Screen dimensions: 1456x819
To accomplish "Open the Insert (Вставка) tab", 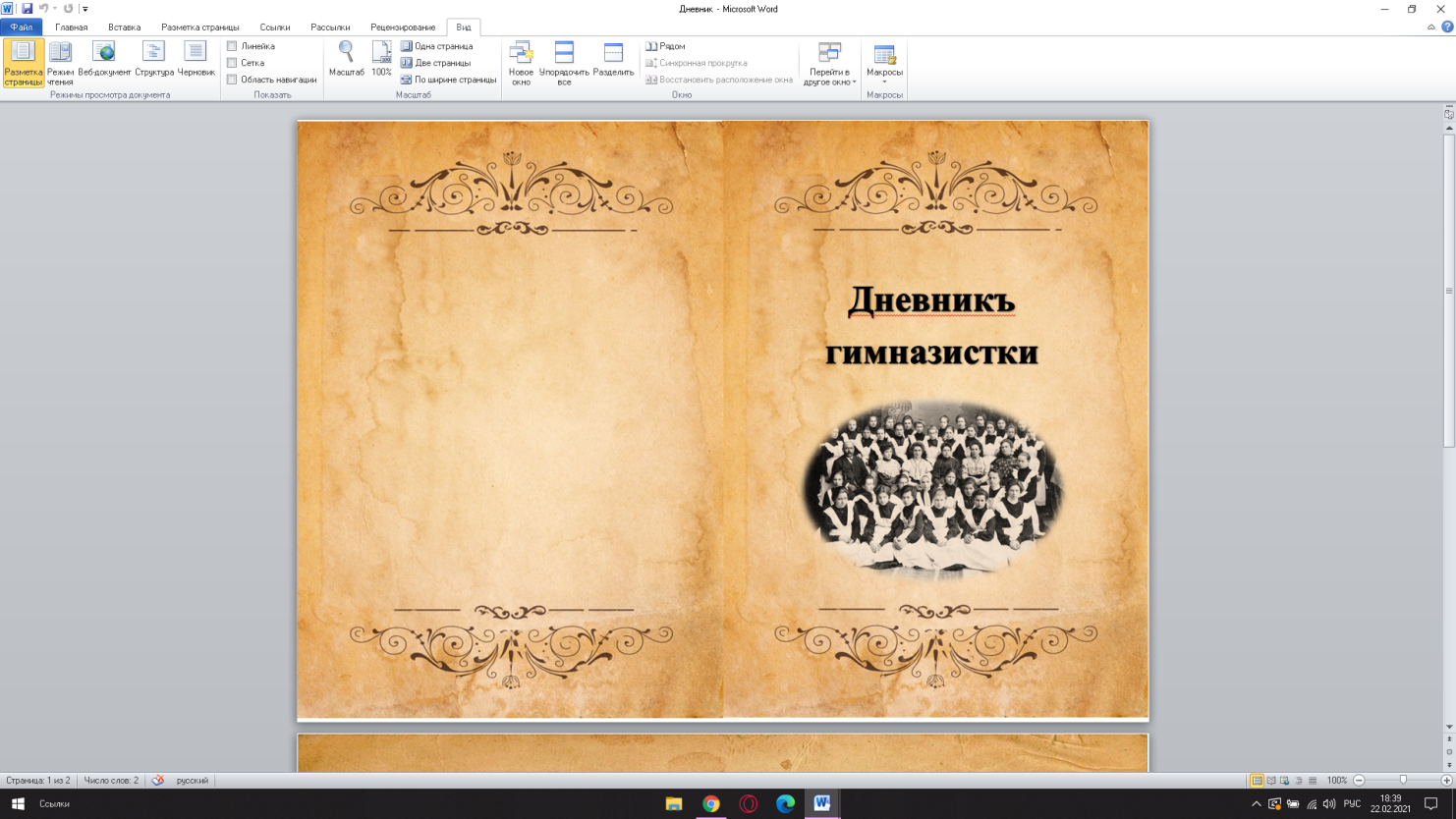I will [x=124, y=27].
